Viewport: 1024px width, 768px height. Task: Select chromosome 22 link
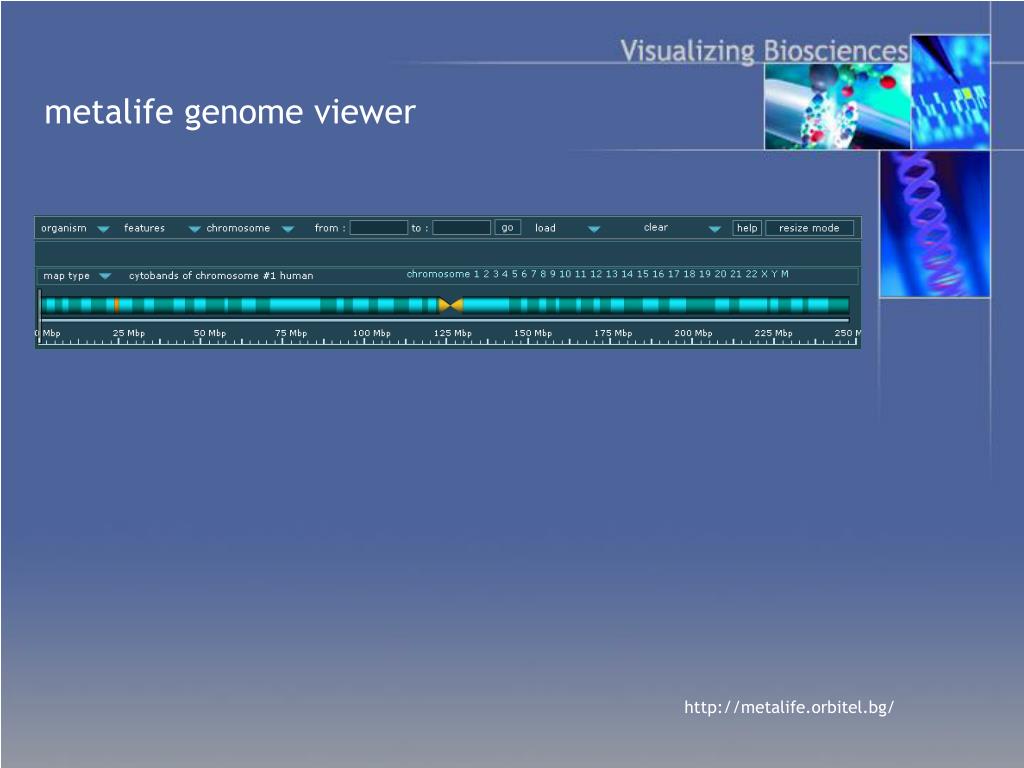pyautogui.click(x=752, y=274)
